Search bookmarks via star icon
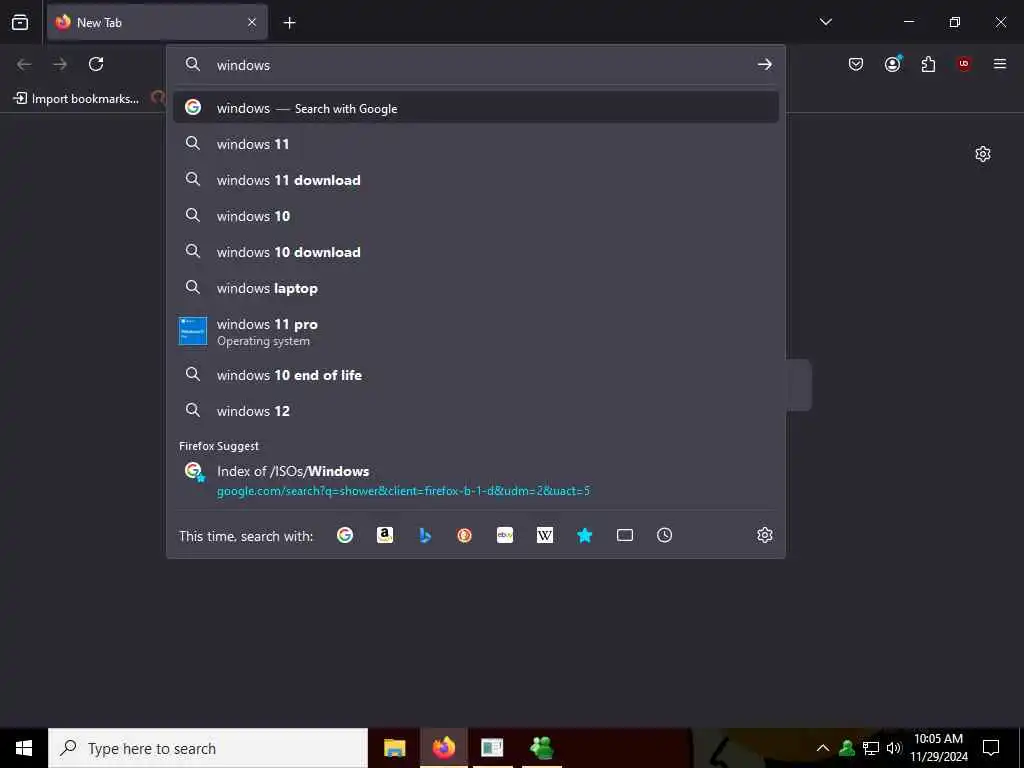Image resolution: width=1024 pixels, height=768 pixels. [x=584, y=536]
